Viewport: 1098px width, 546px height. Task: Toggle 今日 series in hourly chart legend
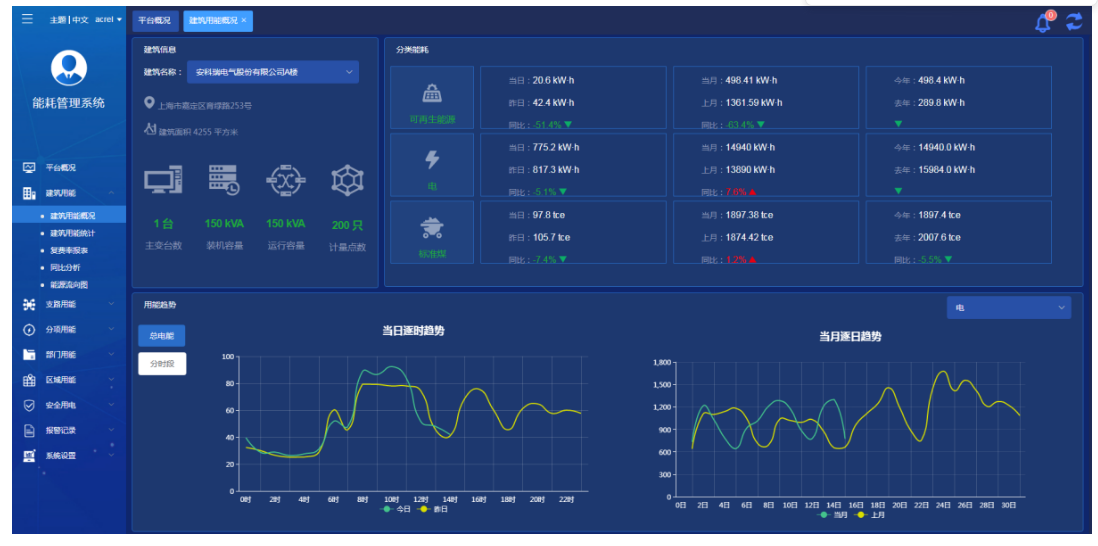pyautogui.click(x=397, y=509)
